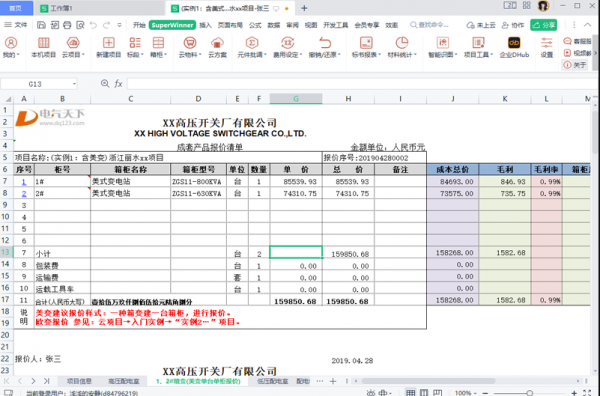Undo the last action
Screen dimensions: 600x396
point(93,25)
